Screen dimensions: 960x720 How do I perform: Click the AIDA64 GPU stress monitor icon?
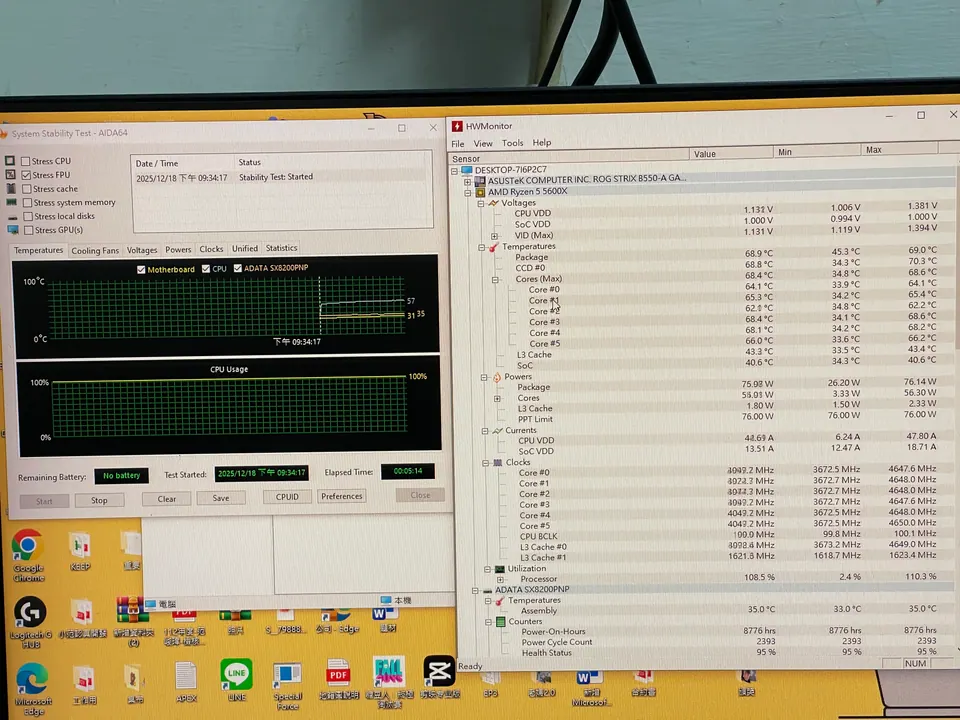13,230
